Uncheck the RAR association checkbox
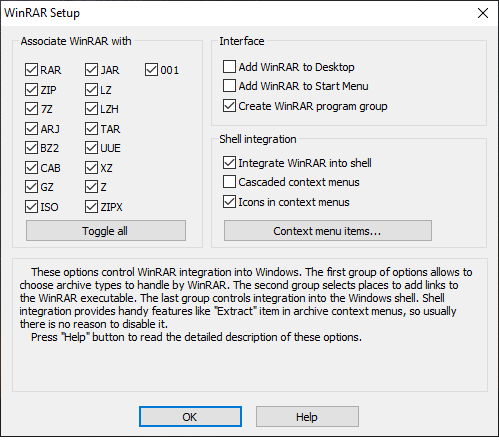 (31, 70)
